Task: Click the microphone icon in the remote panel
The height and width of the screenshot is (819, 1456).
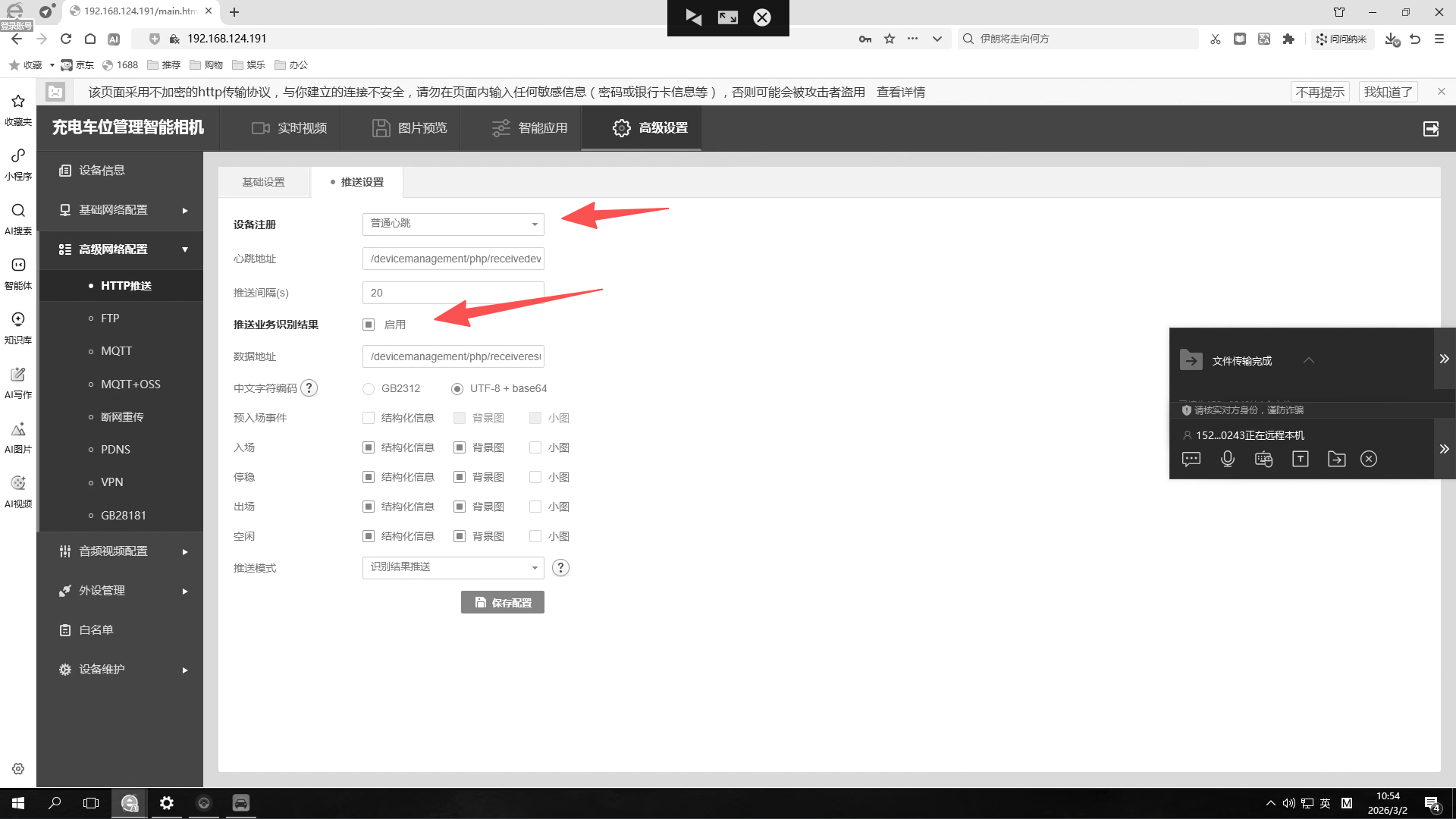Action: click(1228, 459)
